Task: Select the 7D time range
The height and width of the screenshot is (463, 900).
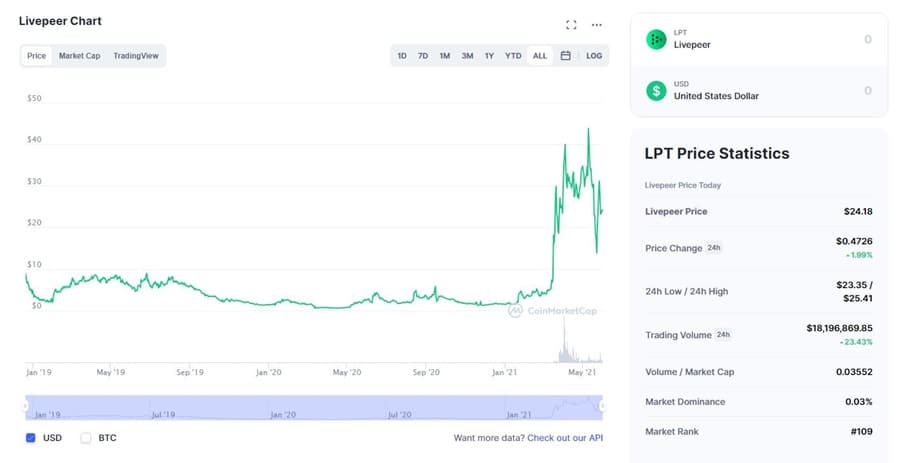Action: (x=423, y=56)
